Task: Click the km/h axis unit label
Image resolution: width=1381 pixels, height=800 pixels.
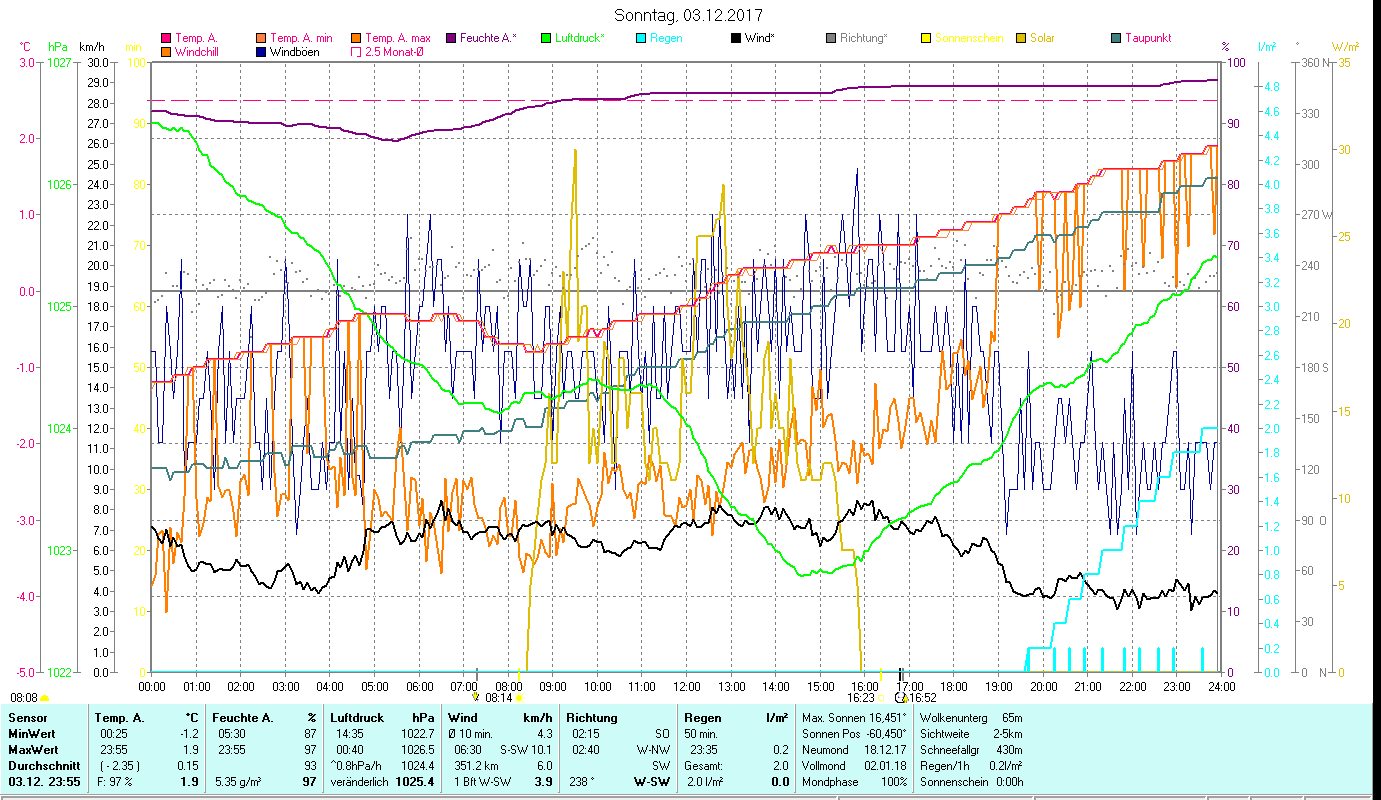Action: coord(91,47)
